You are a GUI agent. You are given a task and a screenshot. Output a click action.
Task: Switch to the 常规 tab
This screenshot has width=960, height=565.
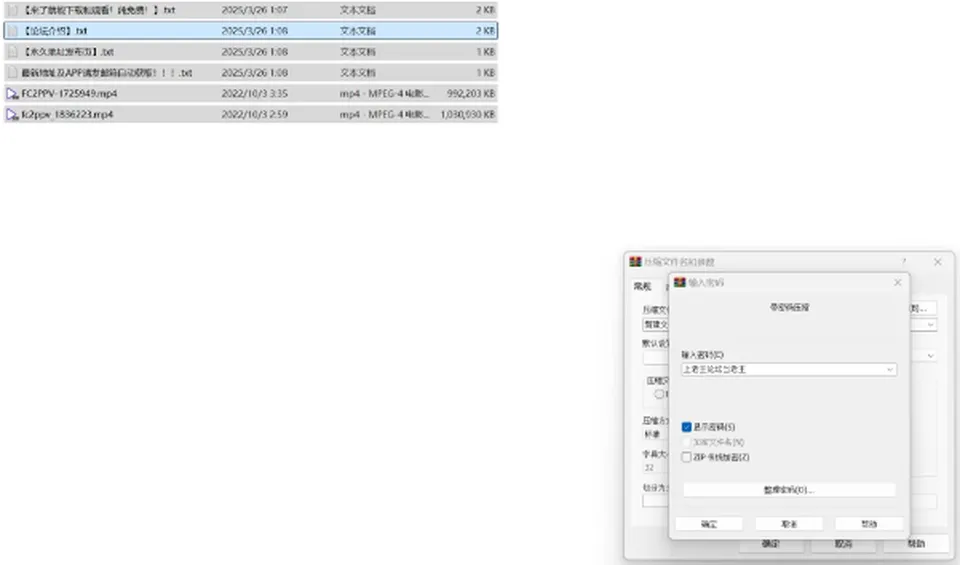[x=642, y=286]
